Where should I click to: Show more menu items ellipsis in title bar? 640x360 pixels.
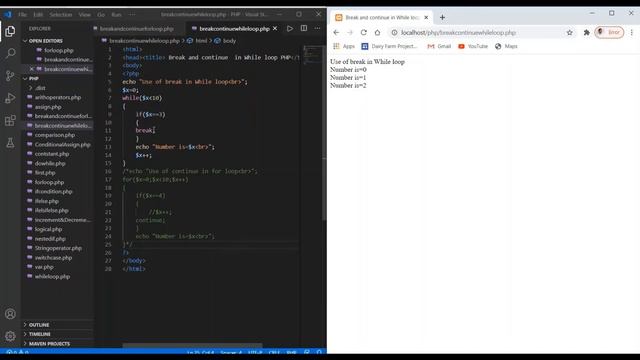(x=132, y=14)
